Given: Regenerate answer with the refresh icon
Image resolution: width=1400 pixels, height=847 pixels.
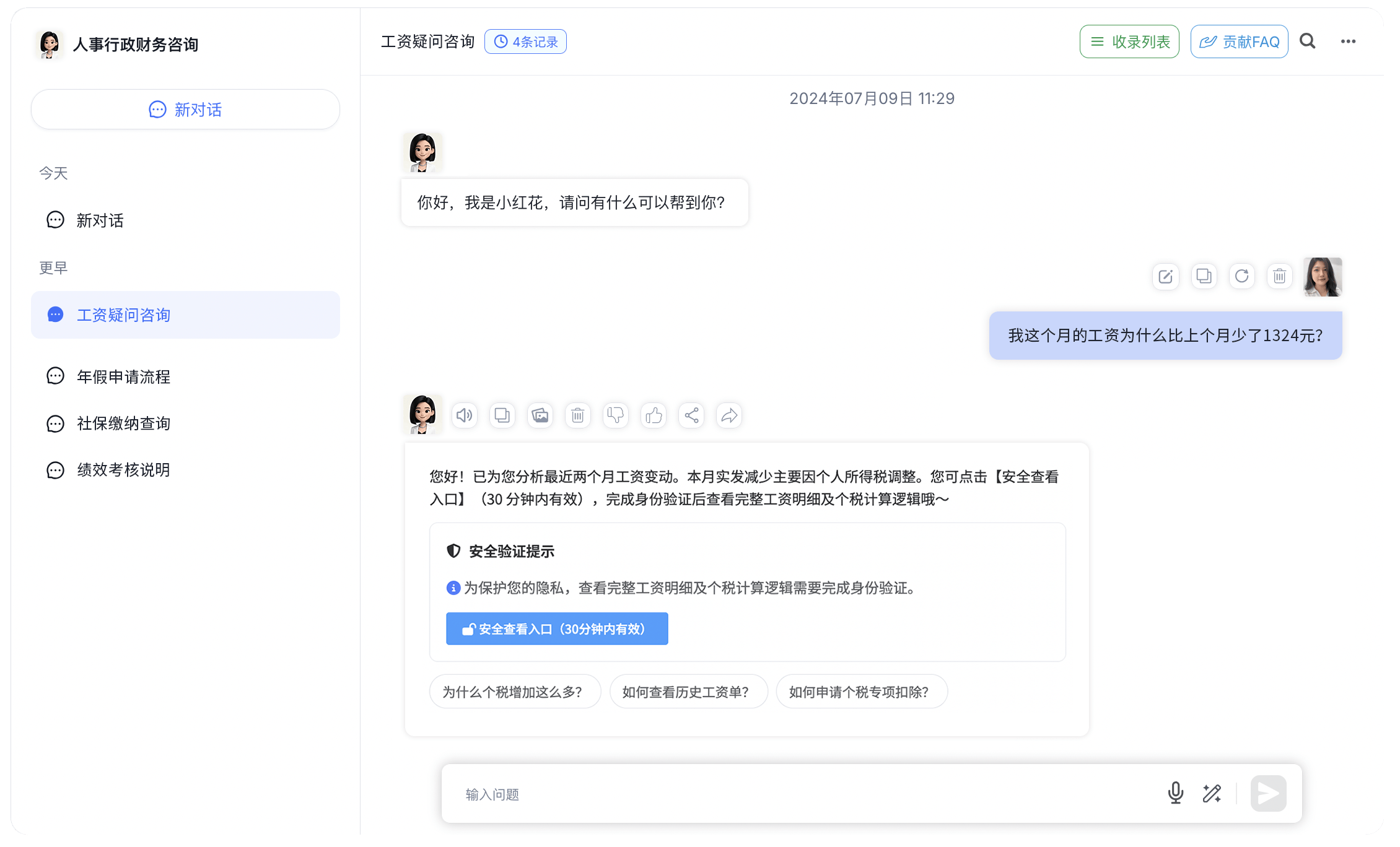Looking at the screenshot, I should coord(1241,276).
